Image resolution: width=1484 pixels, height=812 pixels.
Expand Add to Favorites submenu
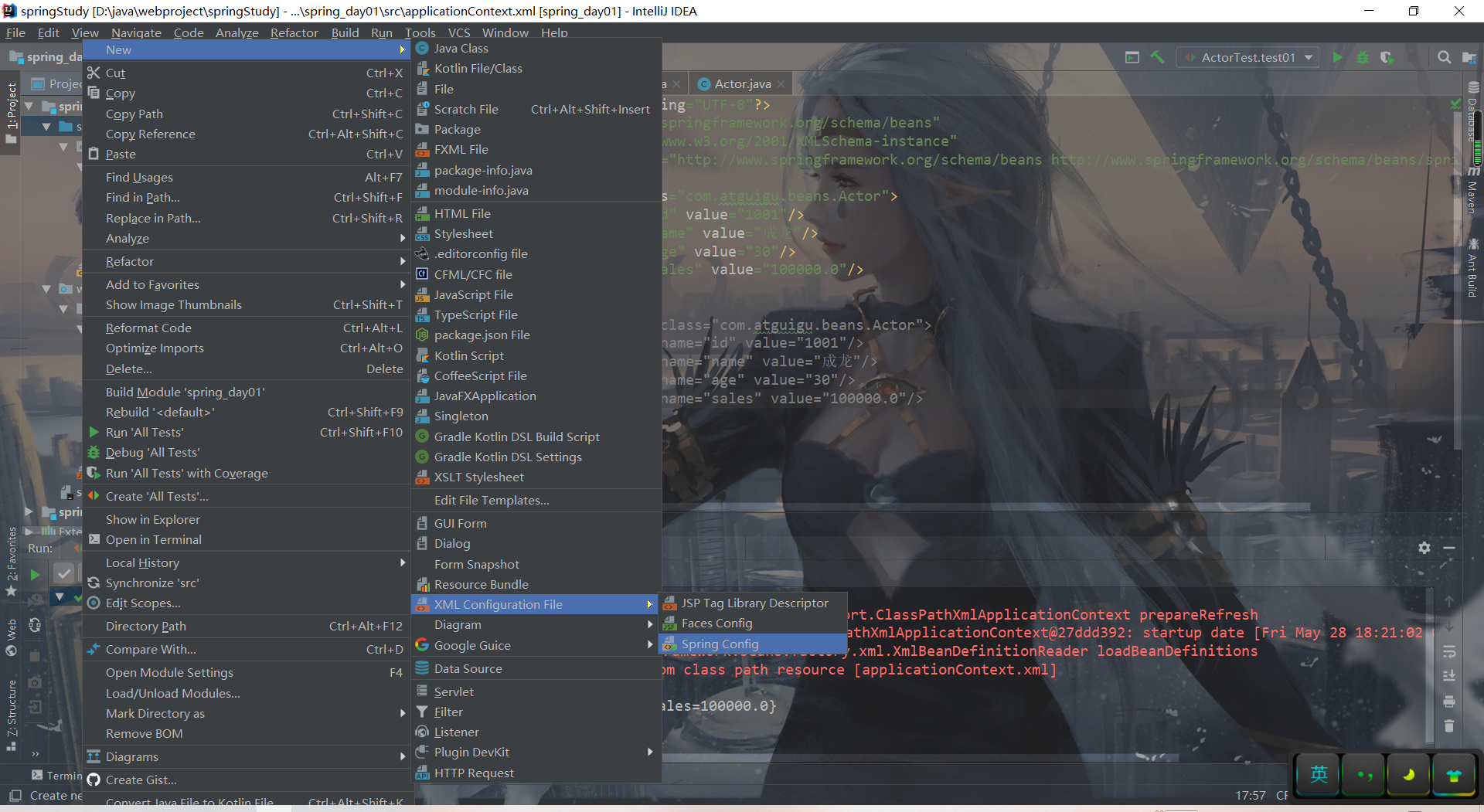247,284
